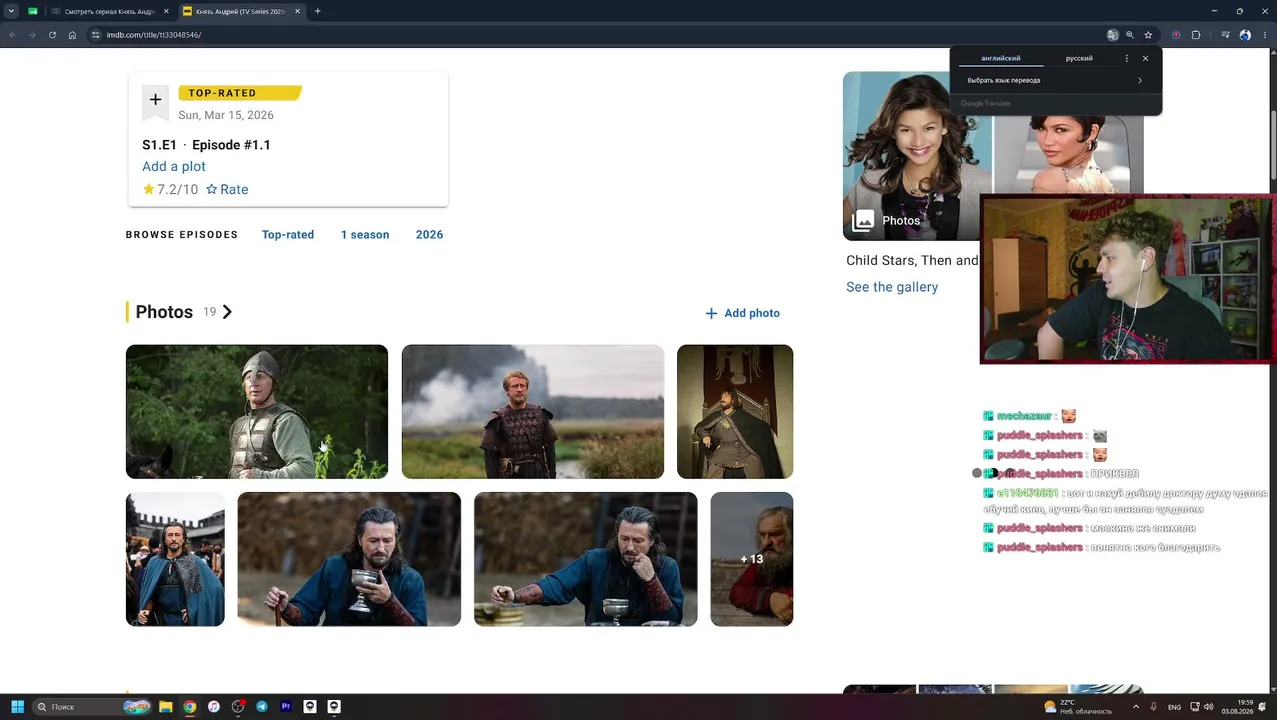This screenshot has width=1277, height=720.
Task: Open the Windows Start menu
Action: 17,706
